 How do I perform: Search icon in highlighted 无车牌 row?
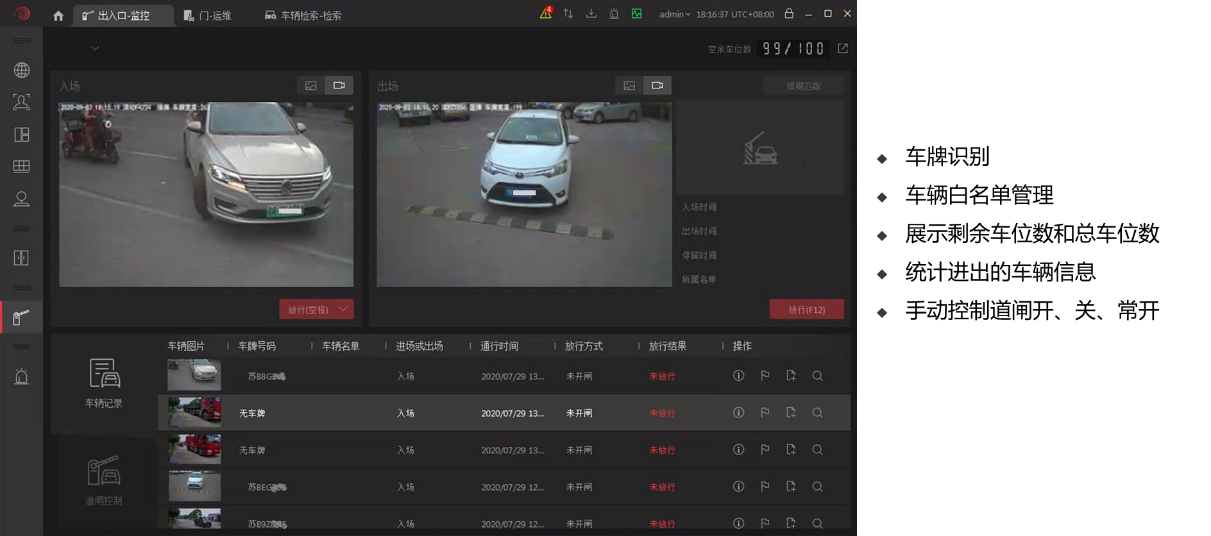click(x=817, y=412)
